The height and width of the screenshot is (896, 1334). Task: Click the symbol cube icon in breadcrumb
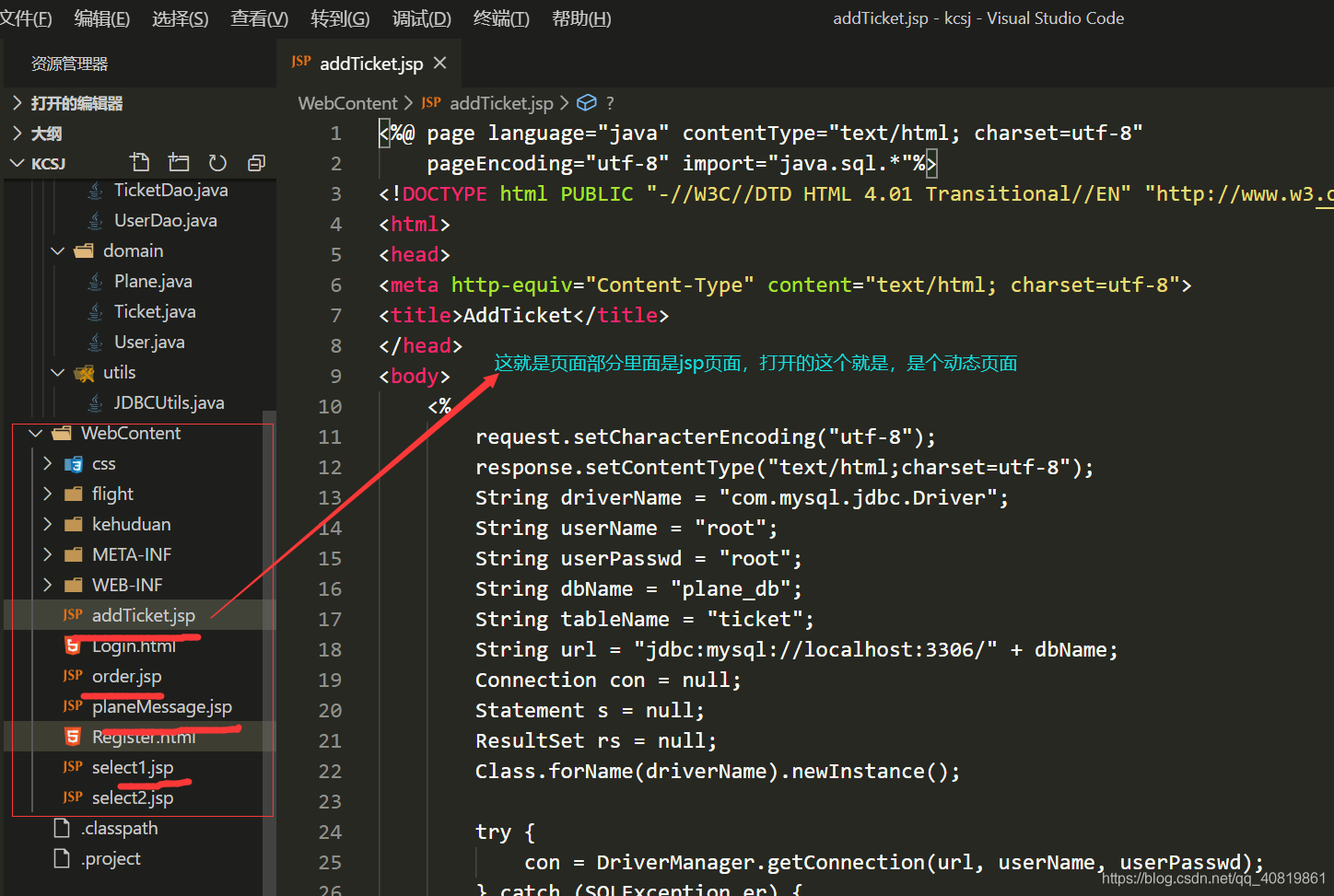587,103
